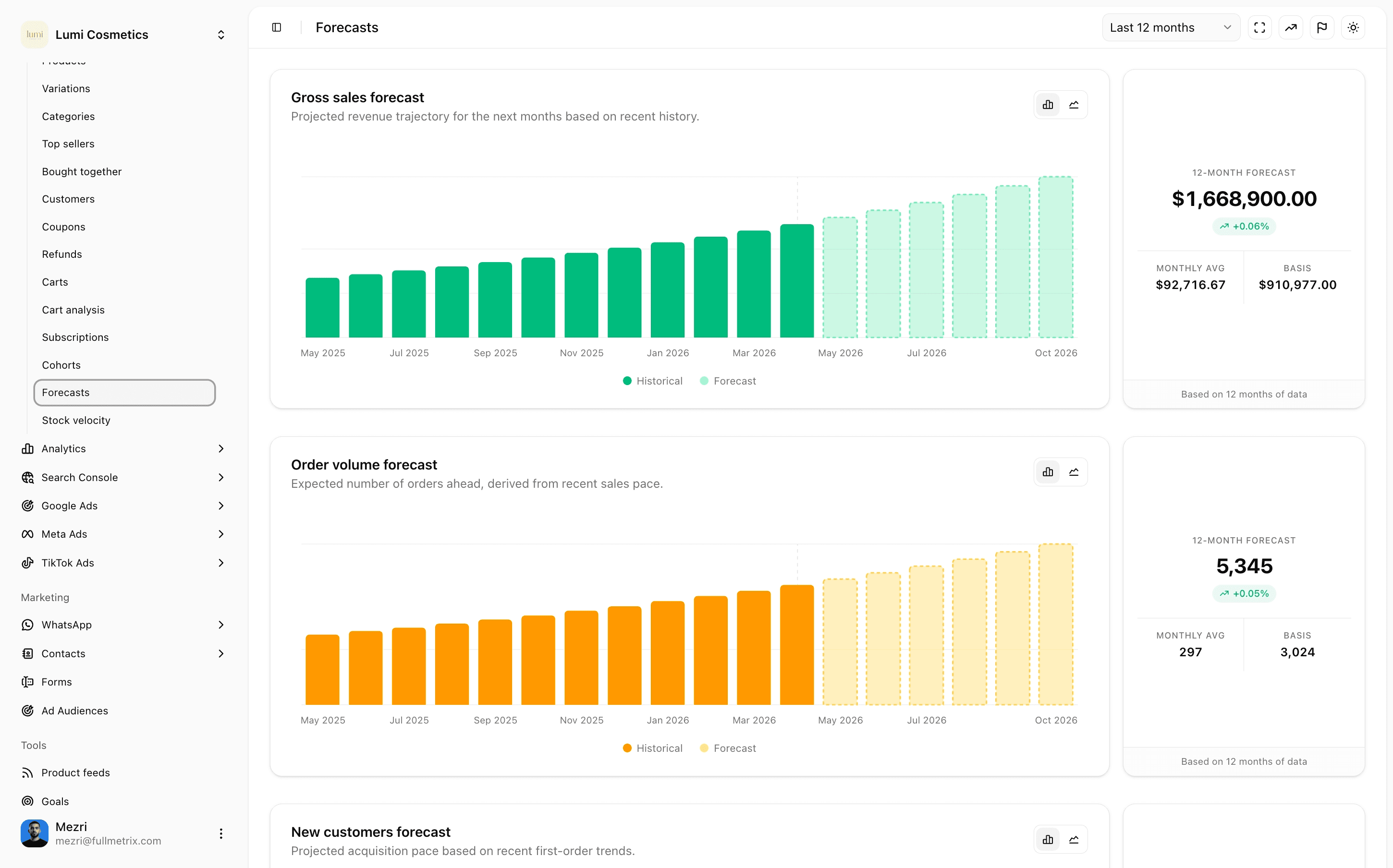
Task: Select the Forecasts sidebar item
Action: [124, 393]
